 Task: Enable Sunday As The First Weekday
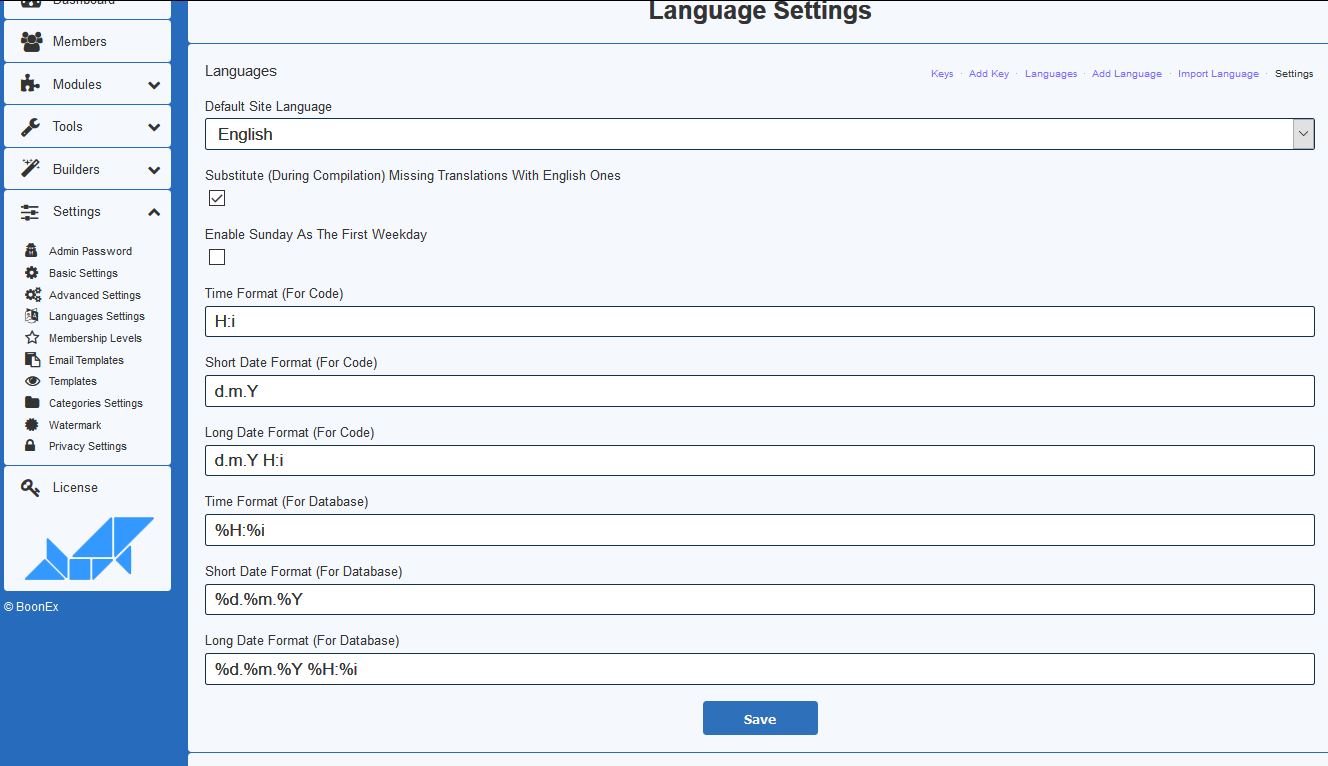click(217, 257)
